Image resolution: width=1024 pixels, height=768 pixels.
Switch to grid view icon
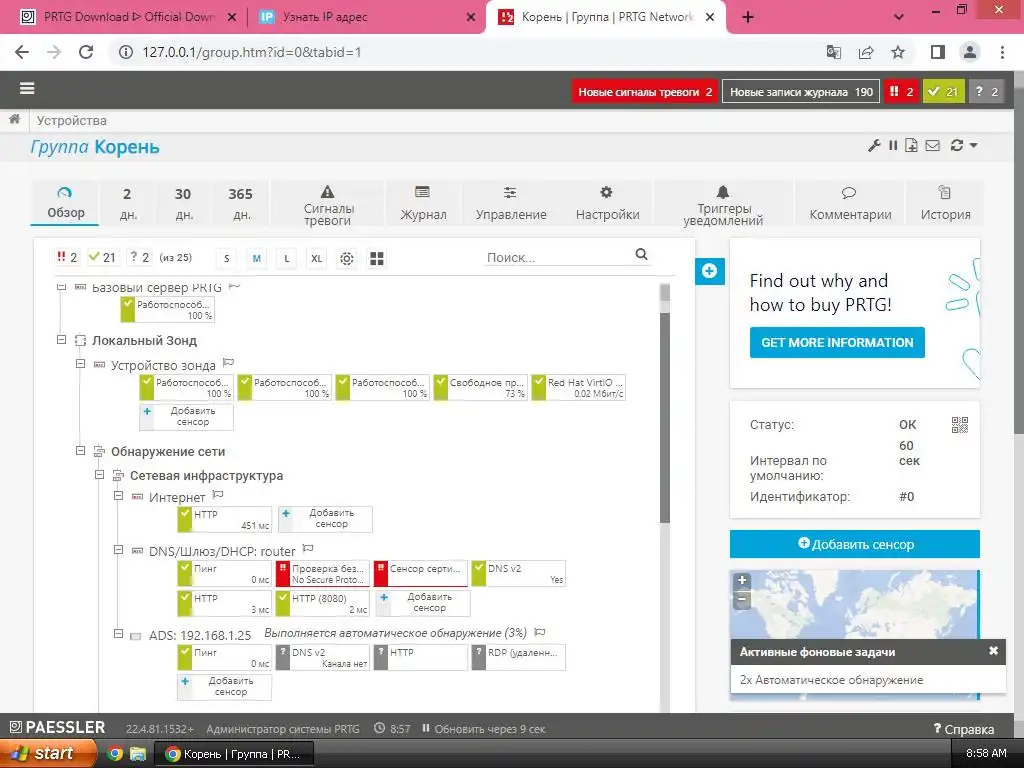coord(377,259)
